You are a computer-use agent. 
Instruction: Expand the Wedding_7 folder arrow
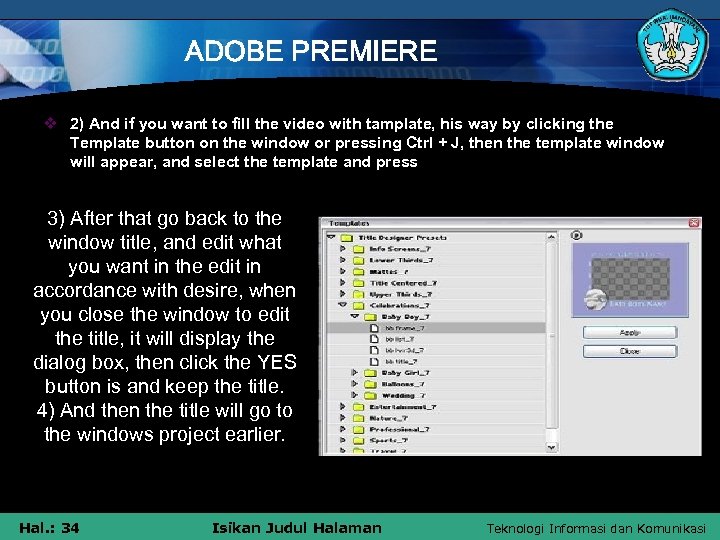pyautogui.click(x=354, y=395)
